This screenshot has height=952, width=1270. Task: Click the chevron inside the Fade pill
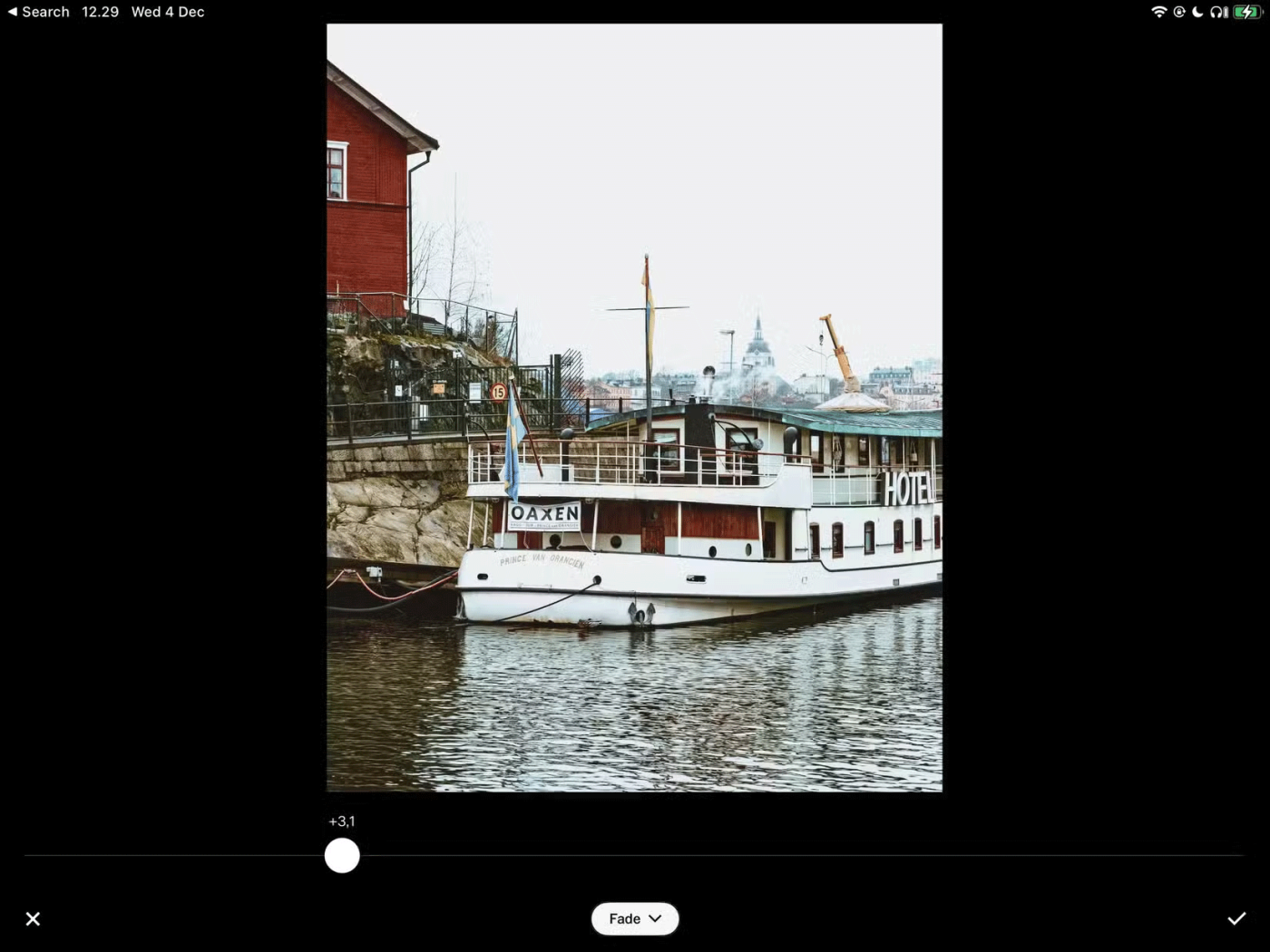(x=655, y=918)
